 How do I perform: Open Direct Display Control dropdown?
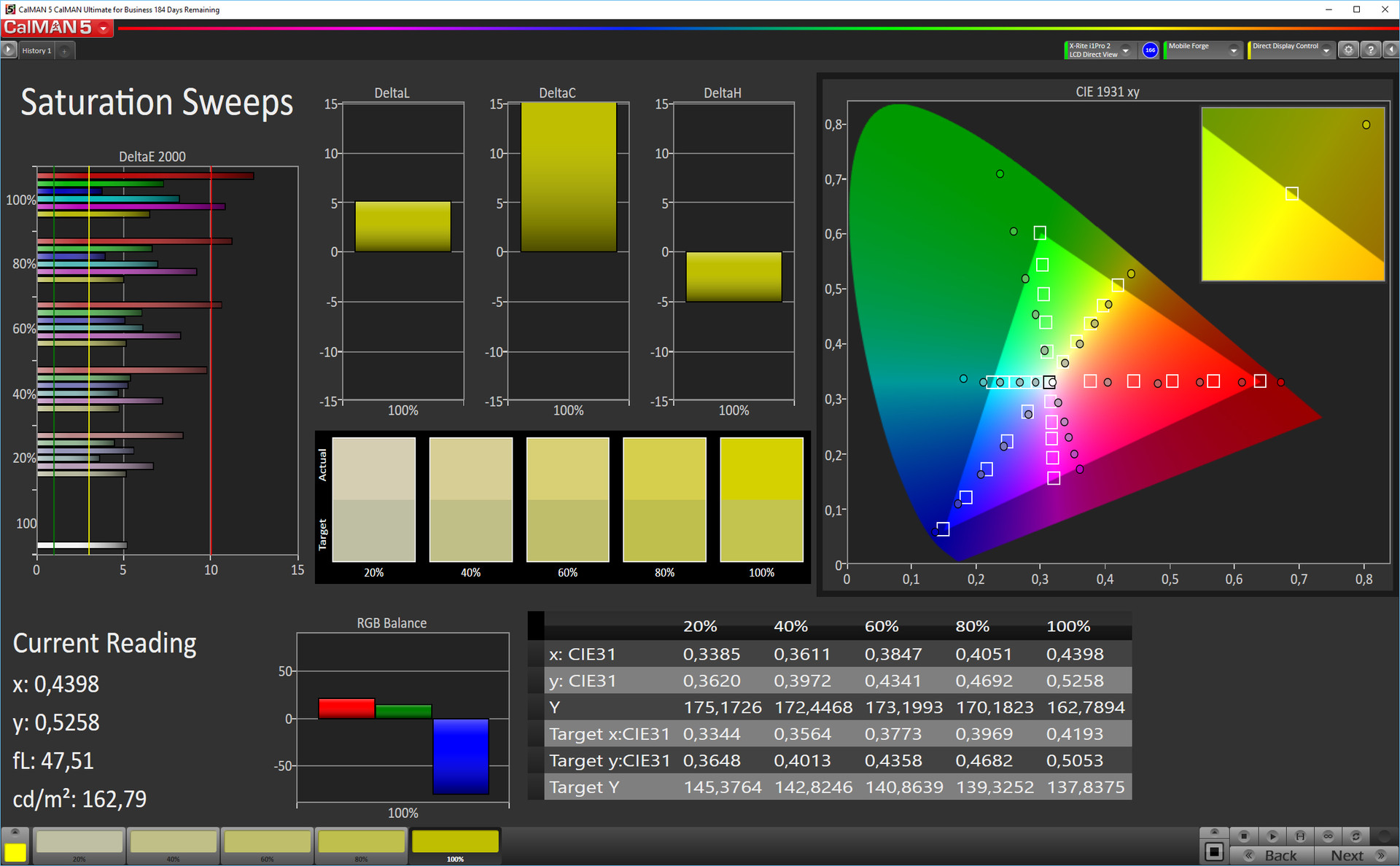pos(1326,50)
